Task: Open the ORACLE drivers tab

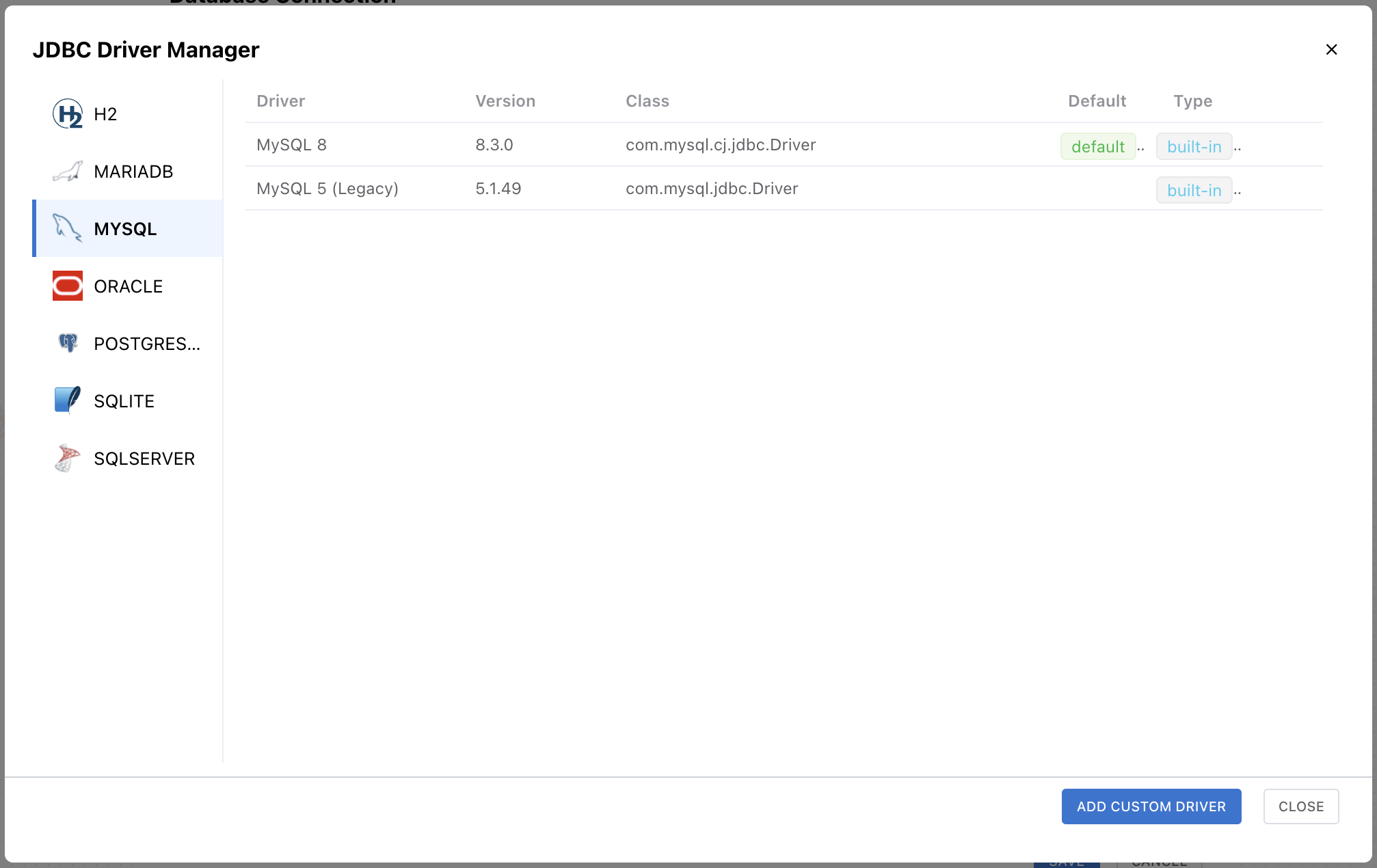Action: [128, 286]
